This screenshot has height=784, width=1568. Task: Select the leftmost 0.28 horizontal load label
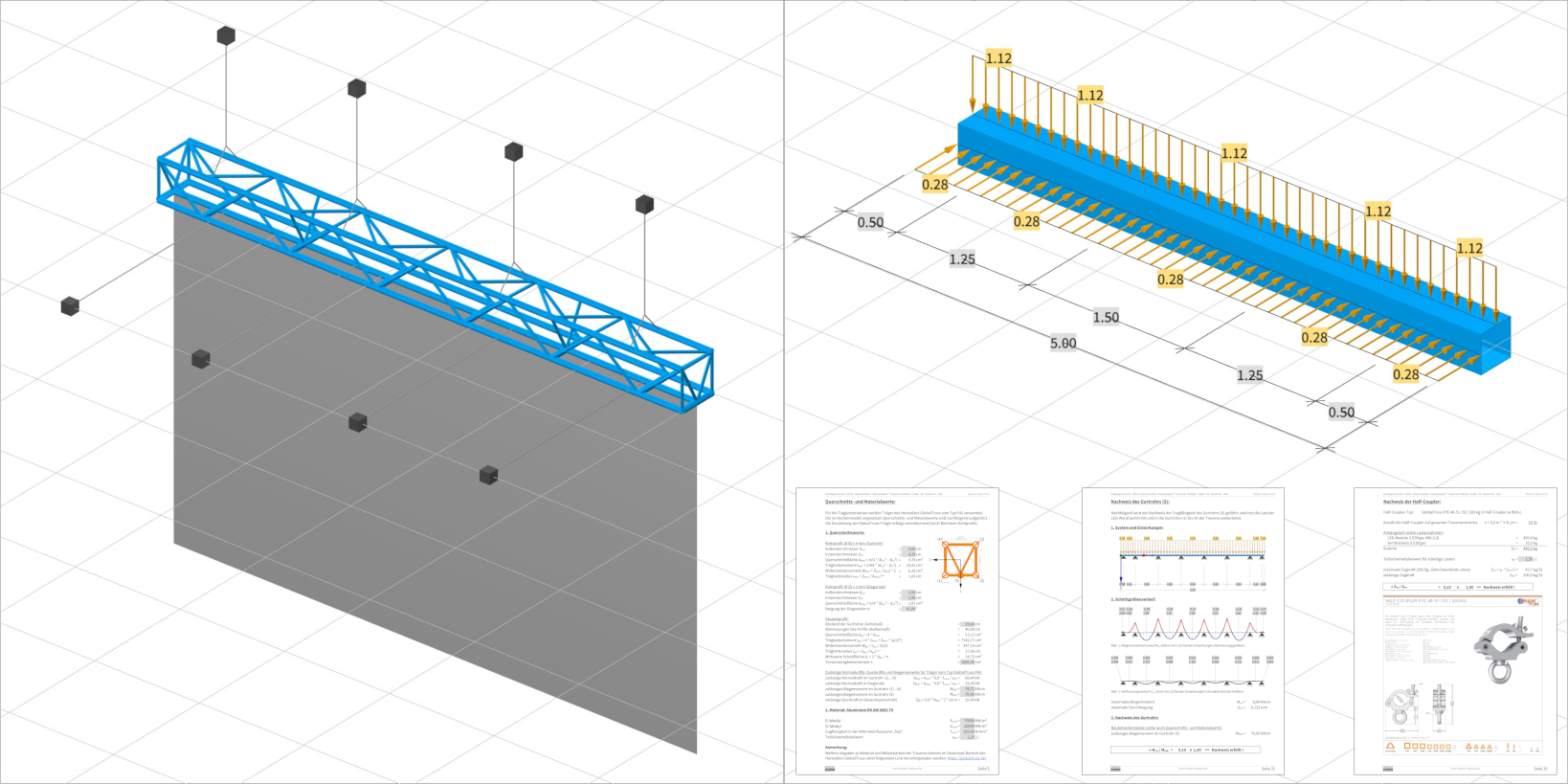click(x=934, y=185)
